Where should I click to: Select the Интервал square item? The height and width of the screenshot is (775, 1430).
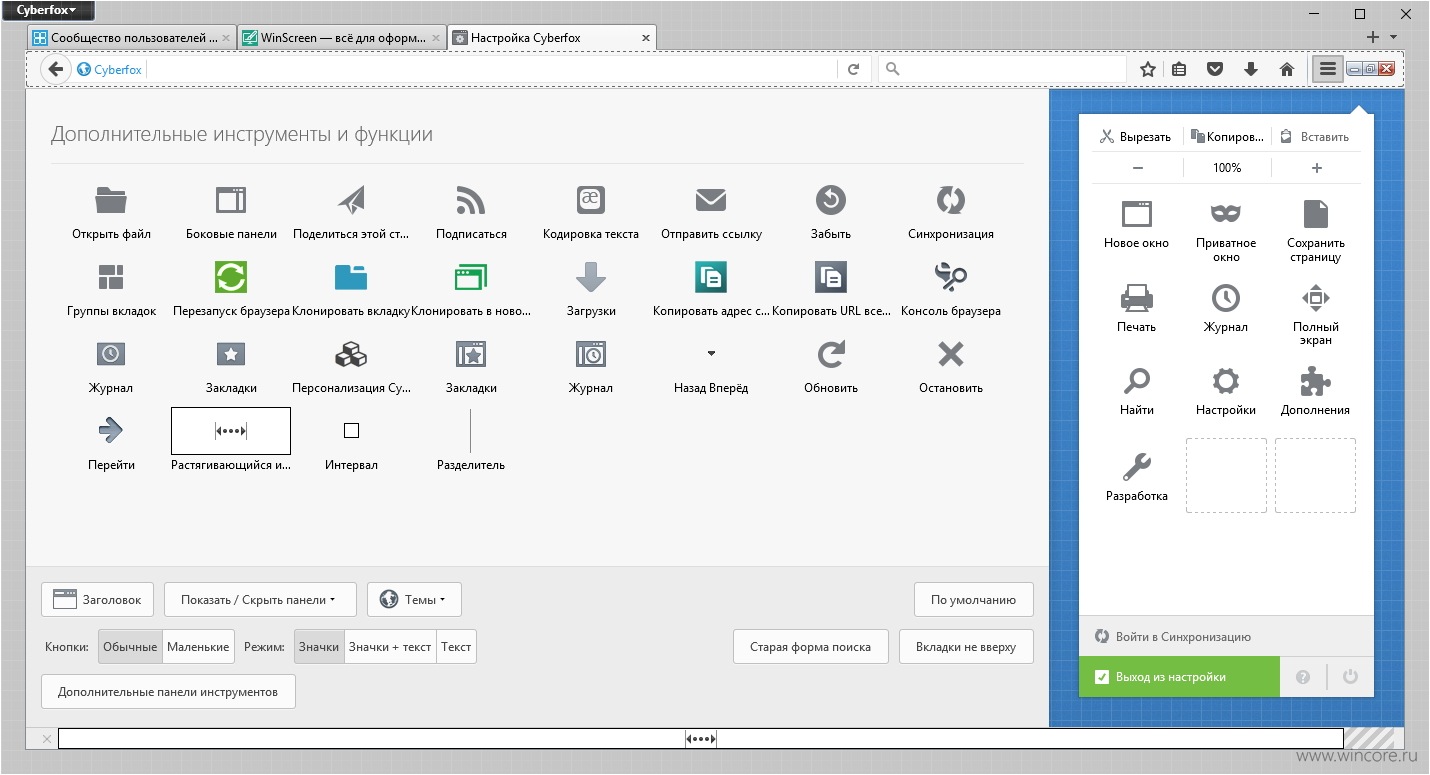tap(351, 431)
